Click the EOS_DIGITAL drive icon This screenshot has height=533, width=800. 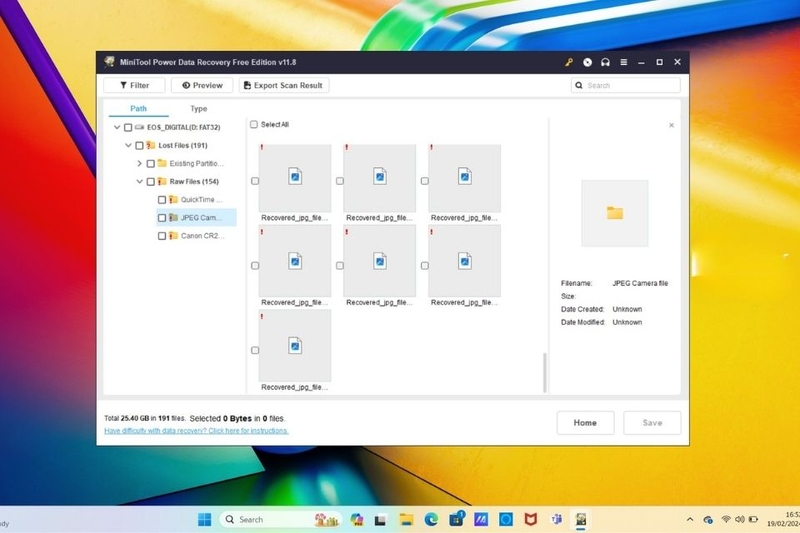point(139,127)
